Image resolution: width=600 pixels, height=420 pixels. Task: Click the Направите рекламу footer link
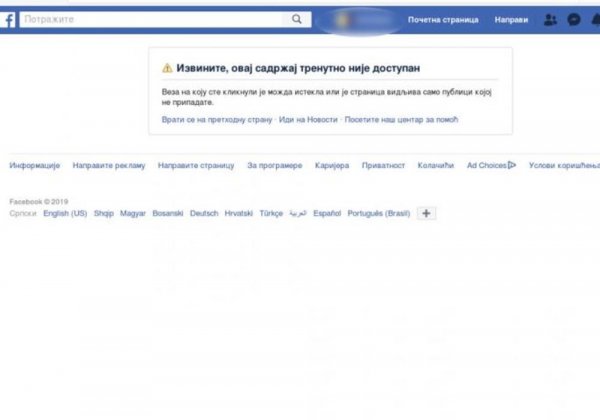point(109,165)
